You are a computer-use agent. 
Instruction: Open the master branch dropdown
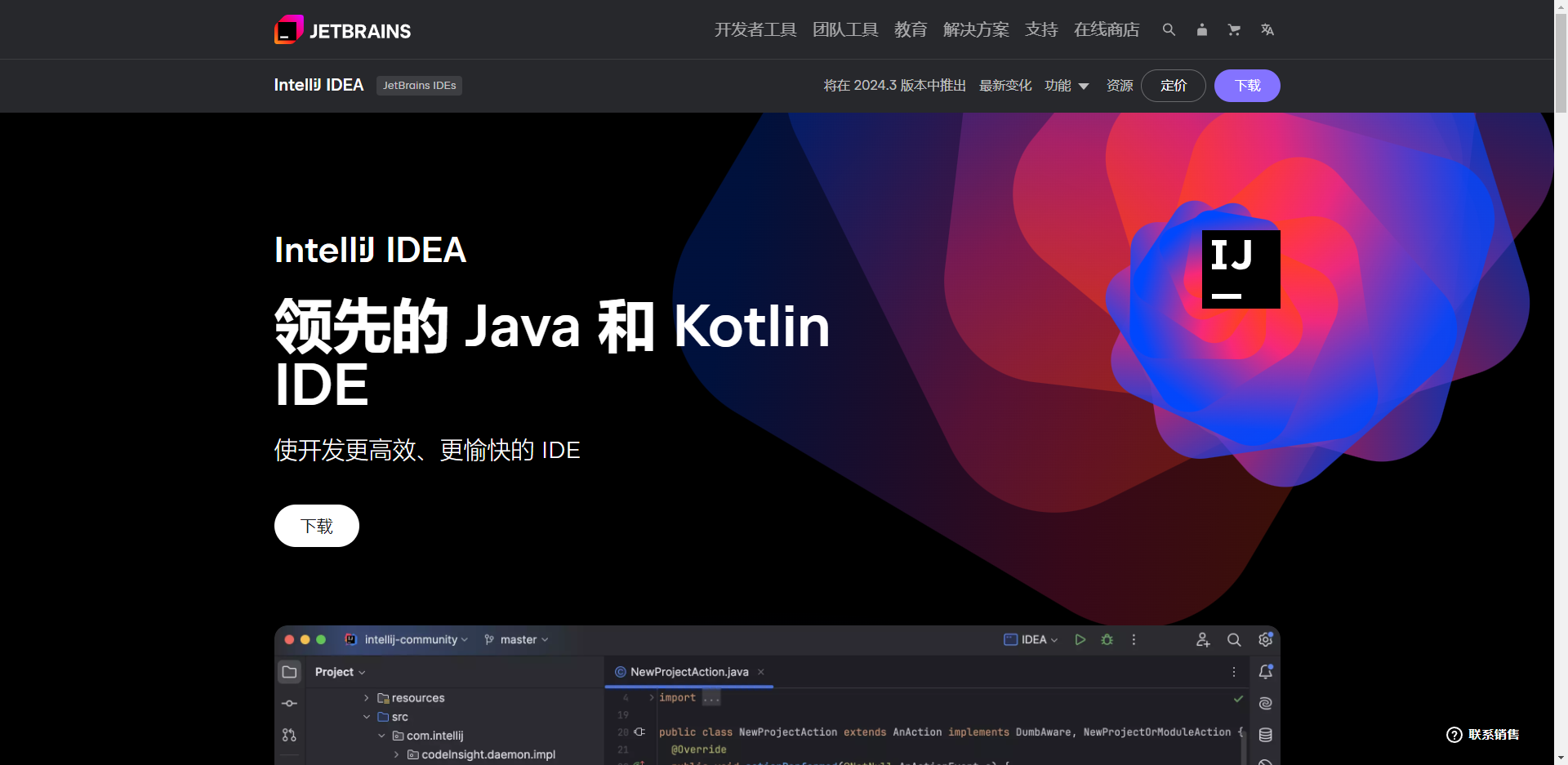pyautogui.click(x=516, y=639)
